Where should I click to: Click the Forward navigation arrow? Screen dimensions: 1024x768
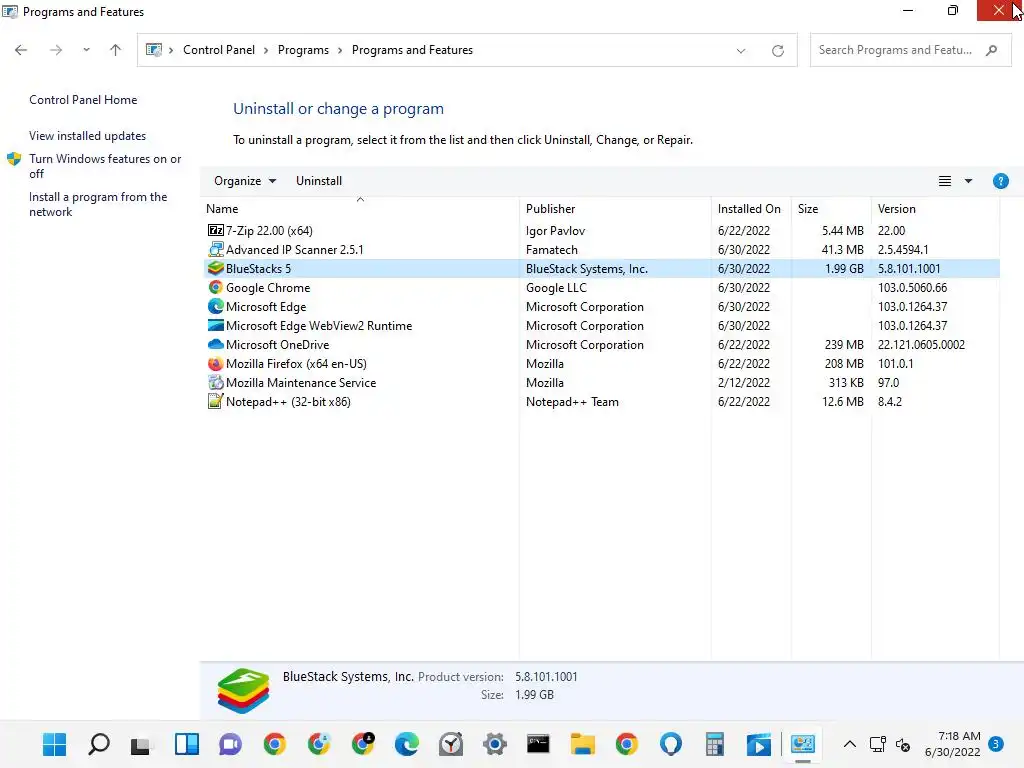[x=56, y=50]
